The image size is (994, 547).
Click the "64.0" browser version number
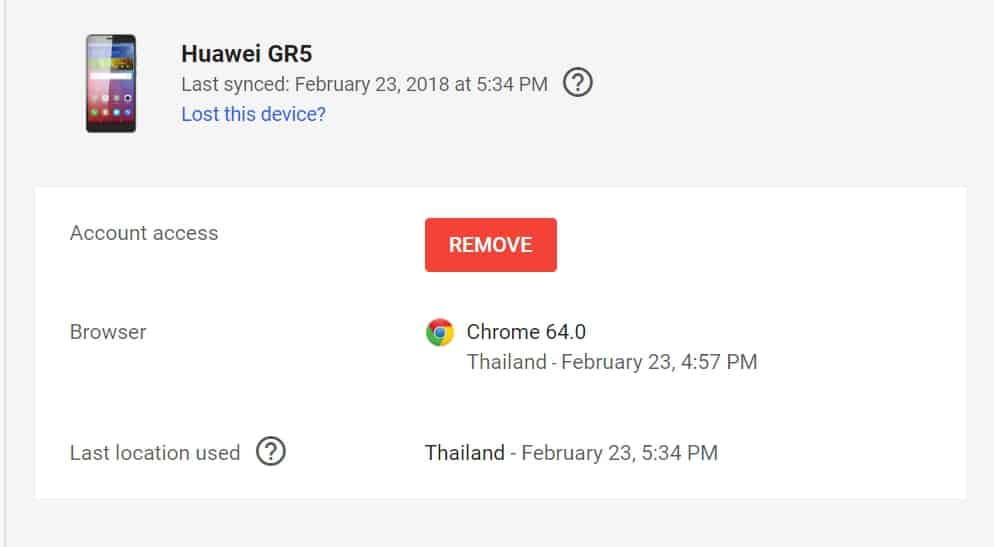[x=566, y=332]
